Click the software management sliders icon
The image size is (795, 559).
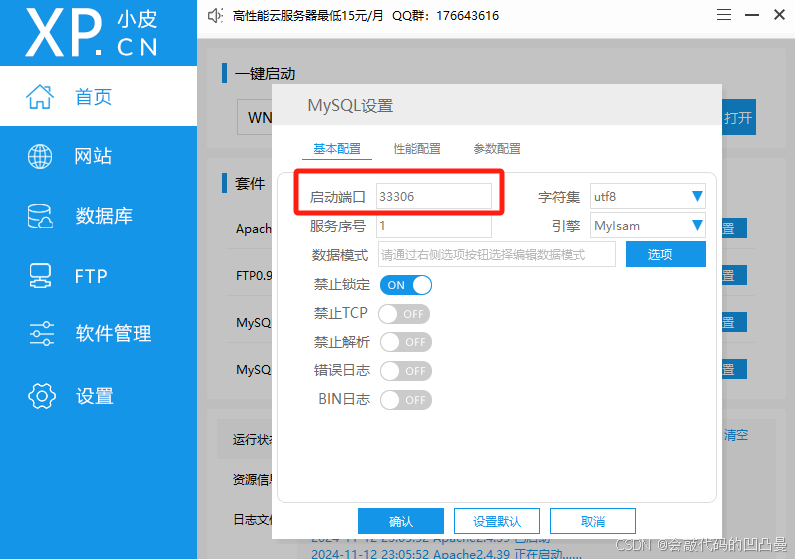tap(42, 333)
